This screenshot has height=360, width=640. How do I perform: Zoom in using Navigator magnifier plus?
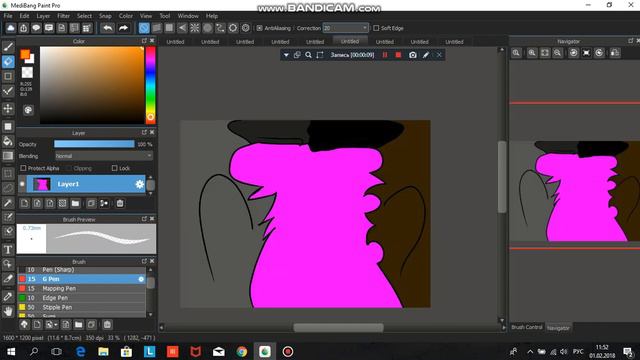point(532,53)
